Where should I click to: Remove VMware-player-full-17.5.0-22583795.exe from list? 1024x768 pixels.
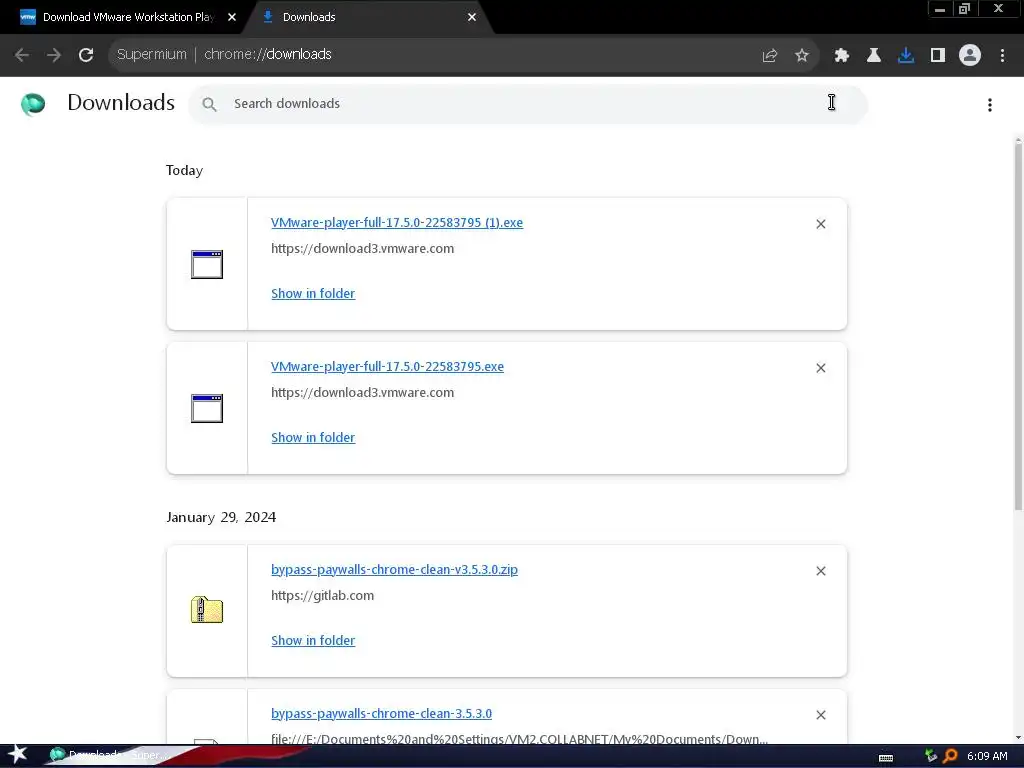pos(821,368)
